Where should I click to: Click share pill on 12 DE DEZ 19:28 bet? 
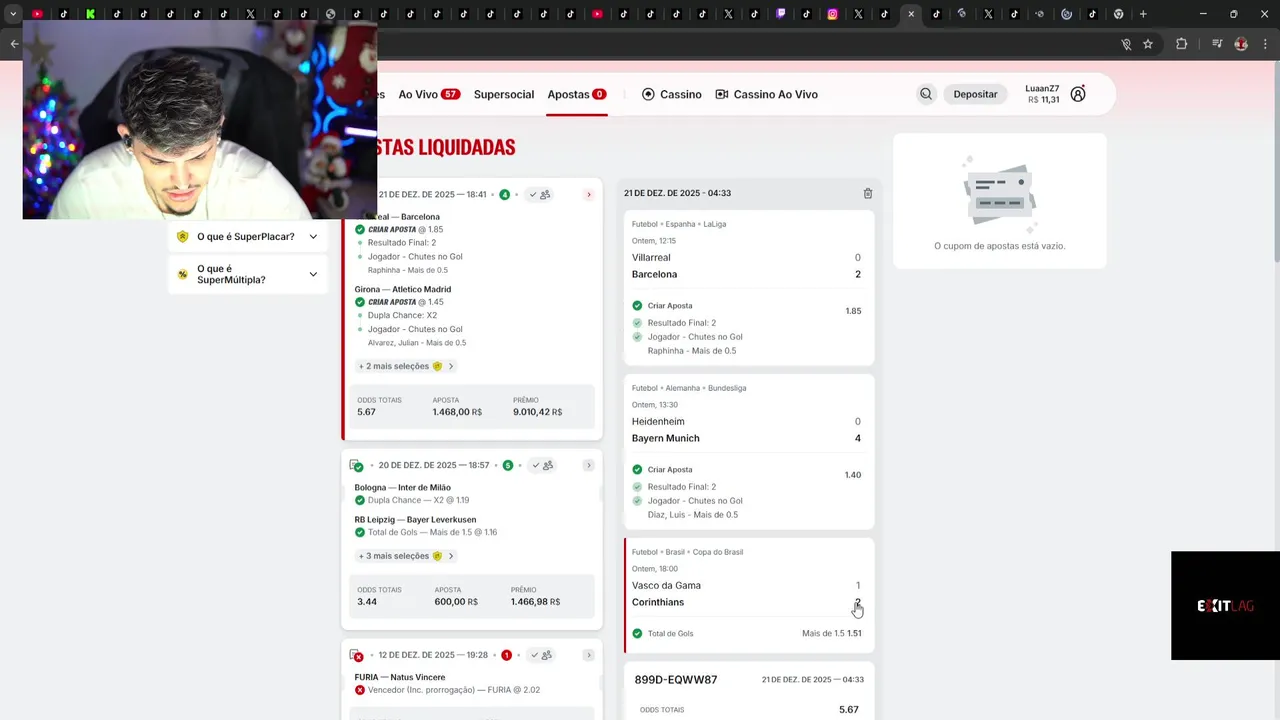coord(541,655)
